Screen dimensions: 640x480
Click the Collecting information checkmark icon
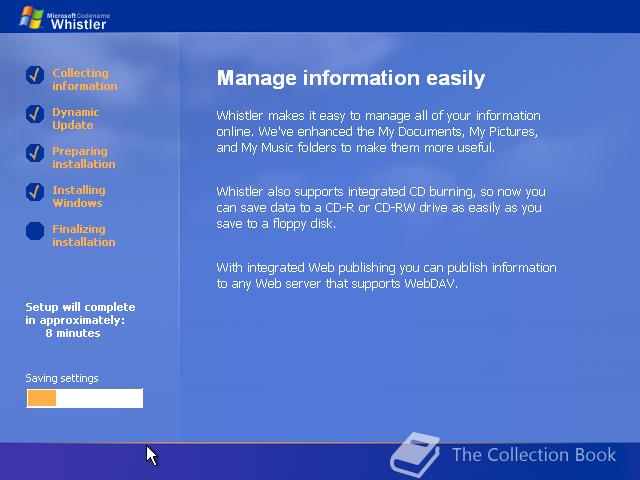(35, 75)
